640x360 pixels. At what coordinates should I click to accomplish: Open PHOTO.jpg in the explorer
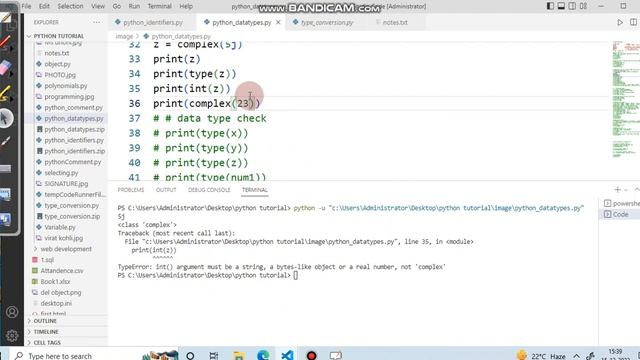(x=60, y=75)
